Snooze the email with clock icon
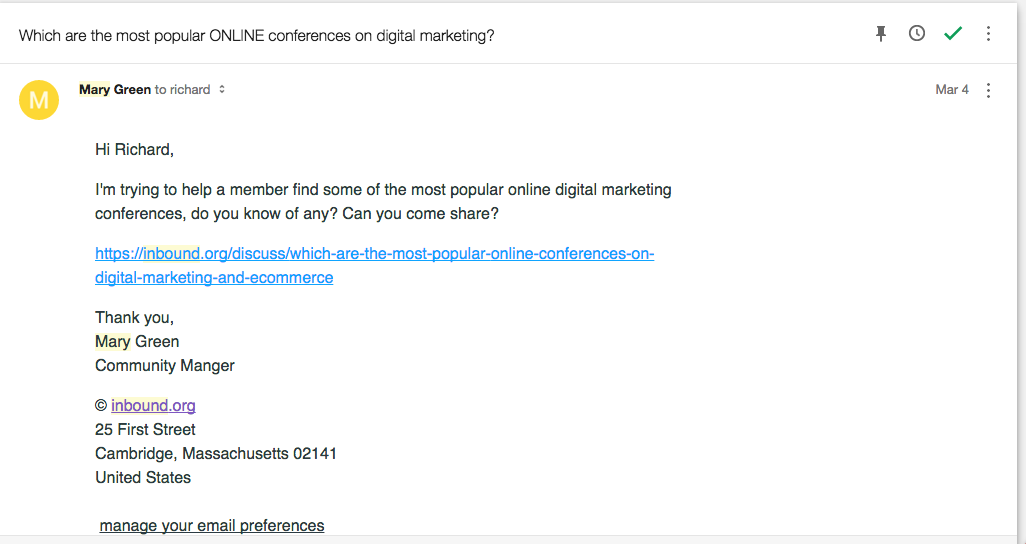The width and height of the screenshot is (1026, 544). [x=917, y=33]
